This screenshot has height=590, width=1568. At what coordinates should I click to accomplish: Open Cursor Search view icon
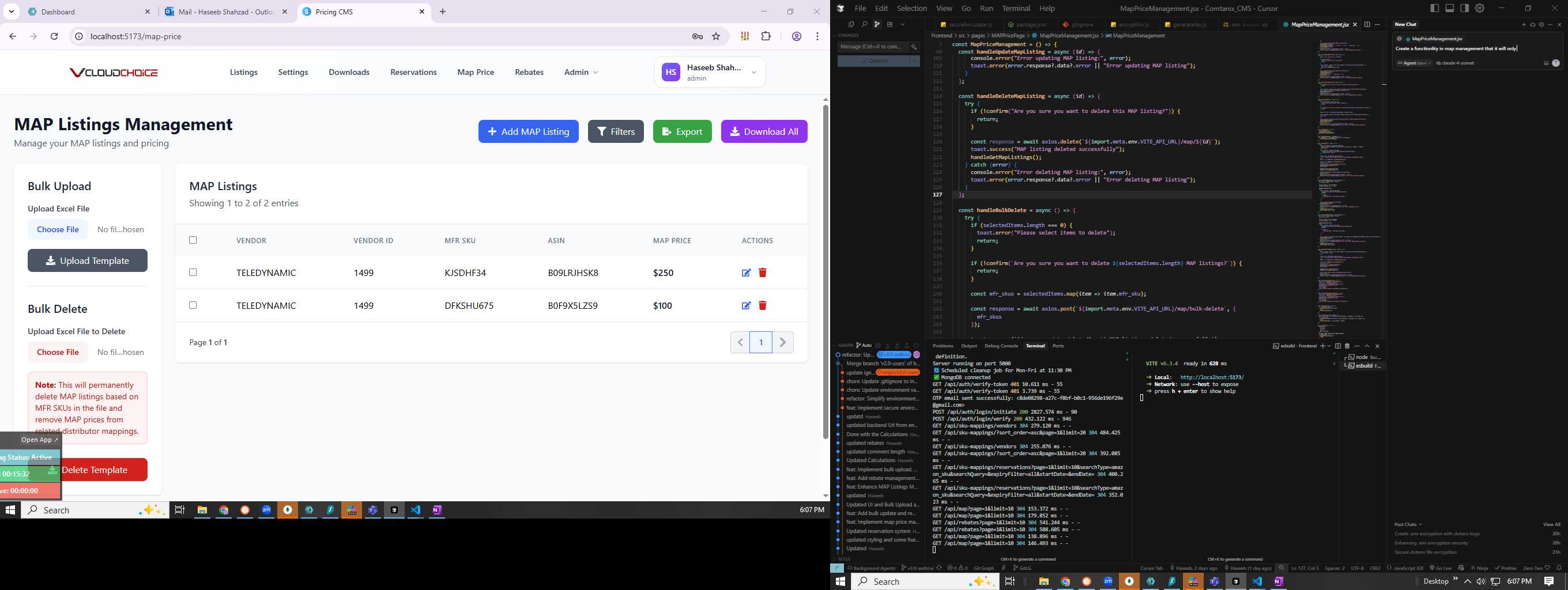coord(864,24)
